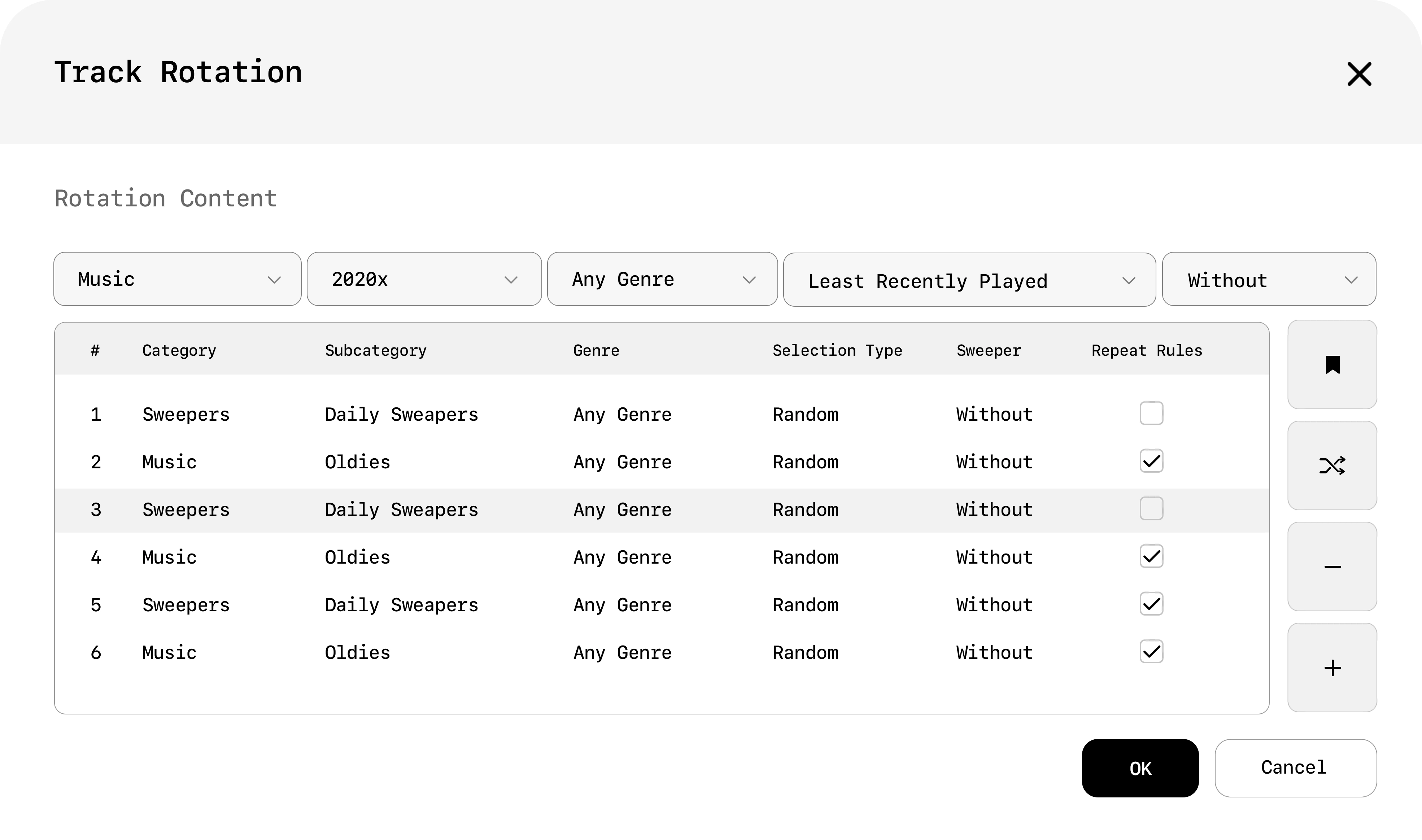Click the Subcategory column header
This screenshot has width=1422, height=840.
click(375, 350)
